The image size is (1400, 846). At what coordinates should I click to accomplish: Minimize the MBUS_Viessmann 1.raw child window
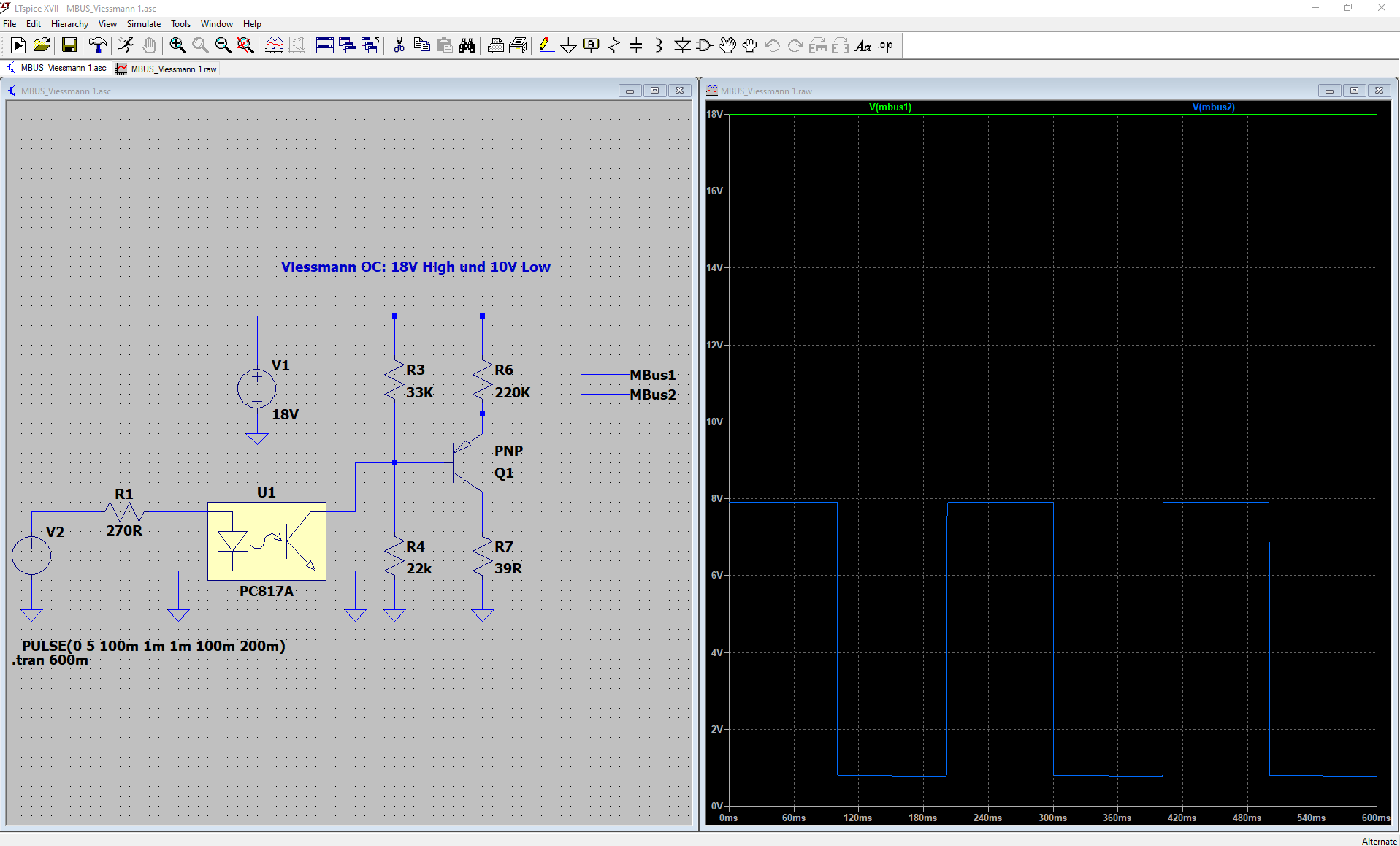click(1329, 91)
